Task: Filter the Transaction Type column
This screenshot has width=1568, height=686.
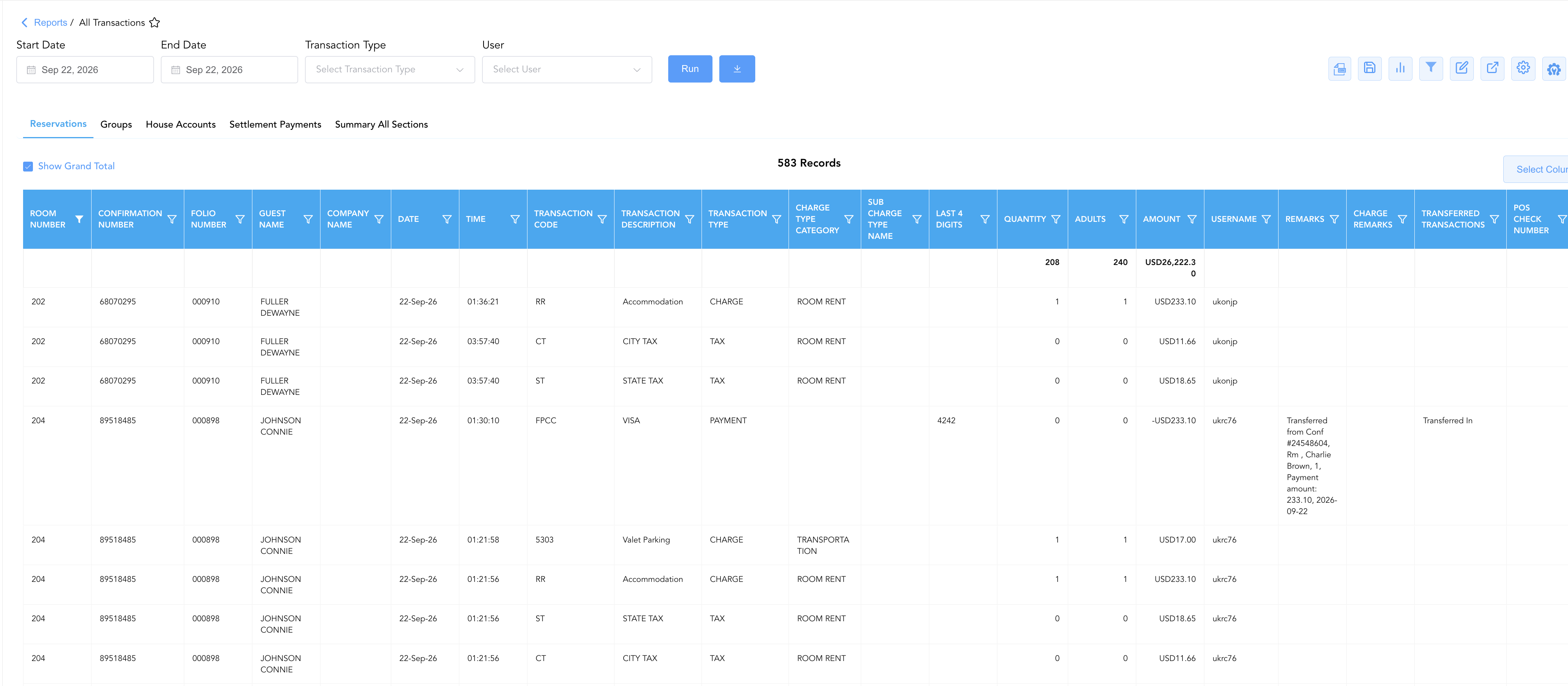Action: click(777, 219)
